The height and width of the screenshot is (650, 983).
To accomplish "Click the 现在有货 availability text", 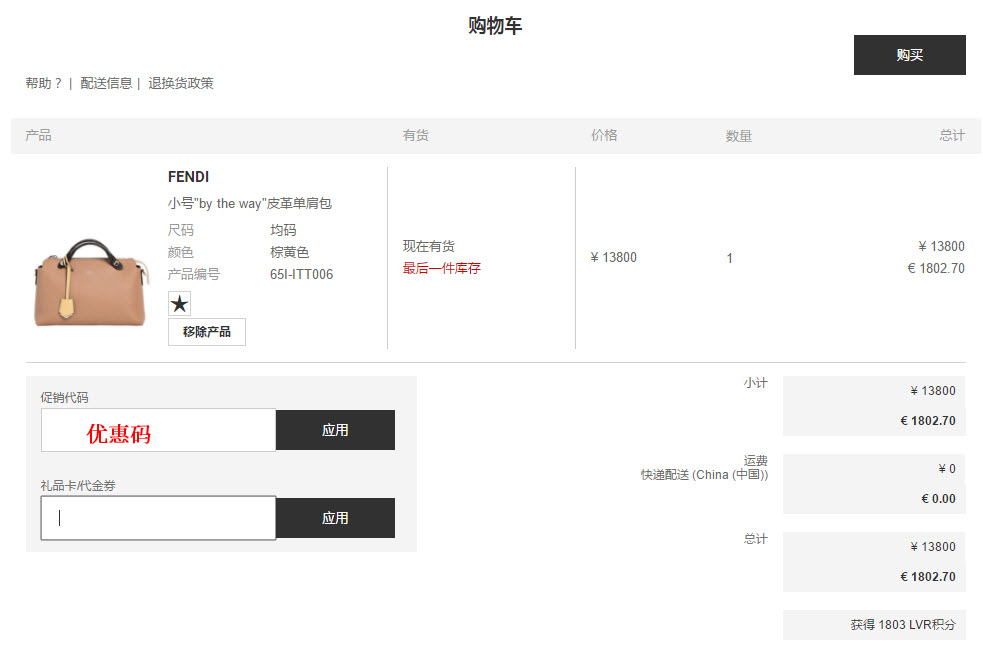I will (x=429, y=246).
